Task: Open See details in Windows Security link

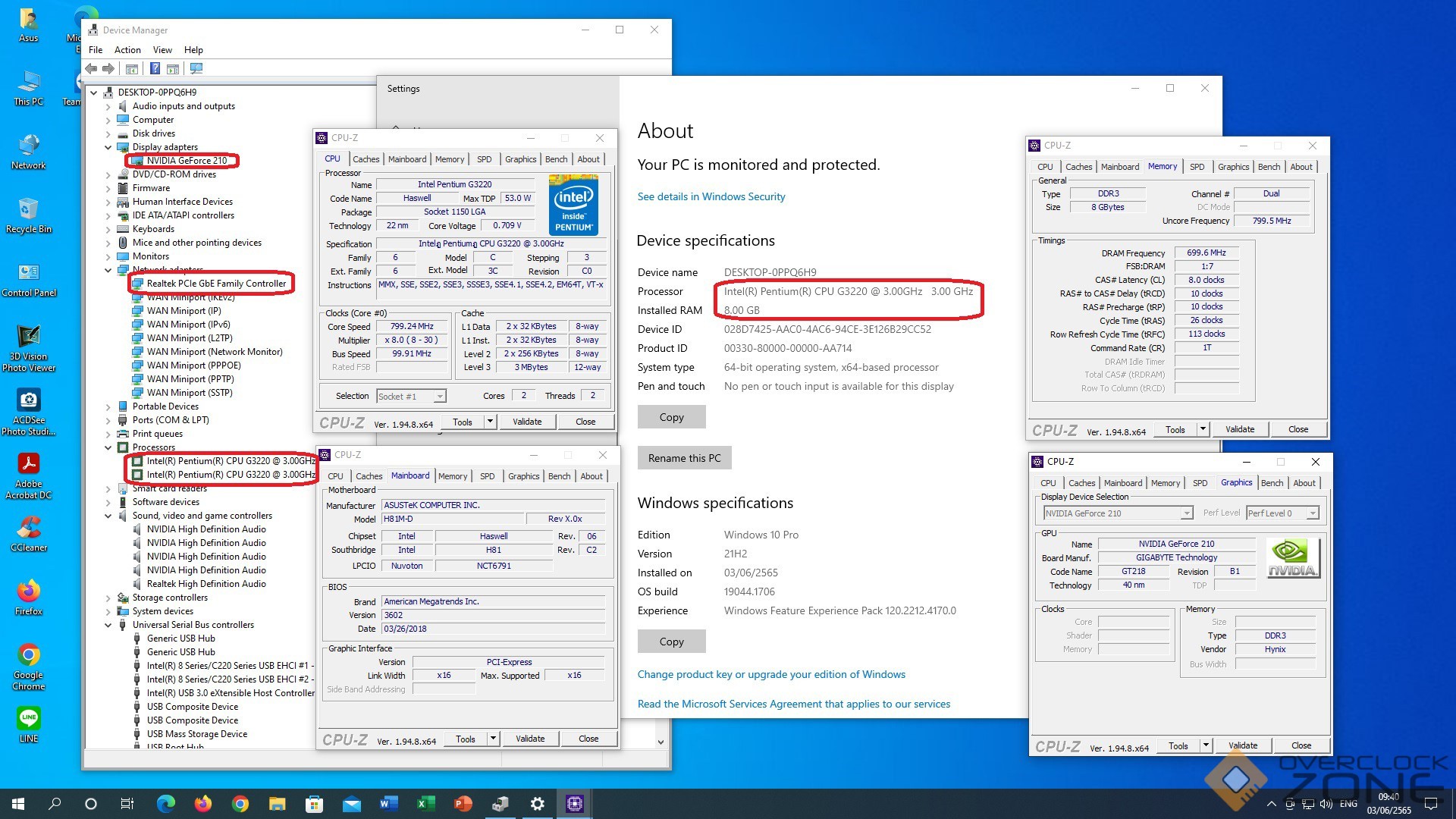Action: pyautogui.click(x=711, y=196)
